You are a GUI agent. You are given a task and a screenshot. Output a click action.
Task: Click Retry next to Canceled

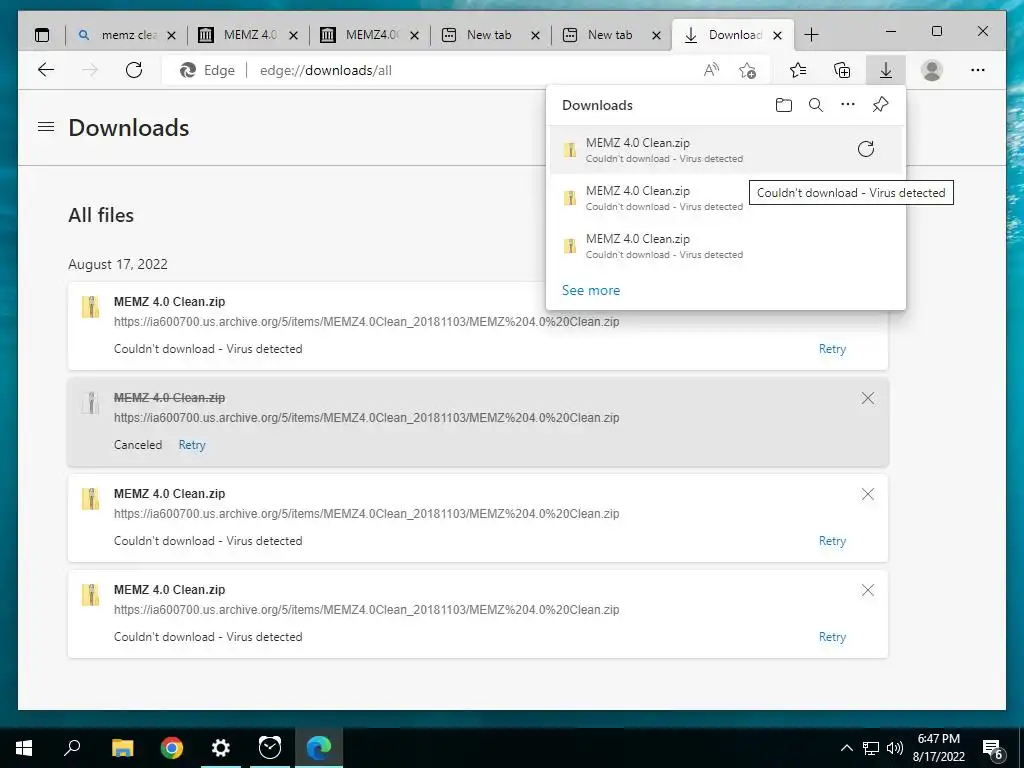[192, 445]
